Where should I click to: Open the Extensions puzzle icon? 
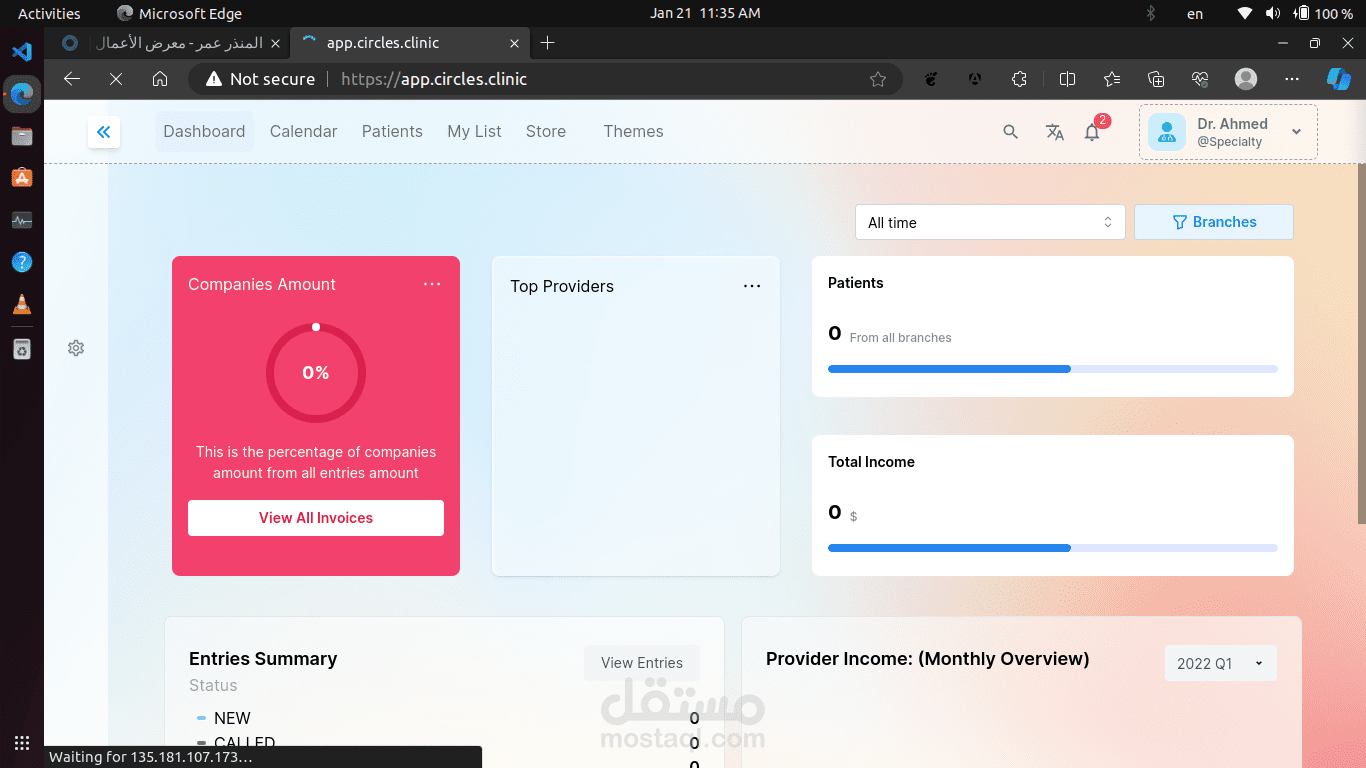coord(1019,79)
